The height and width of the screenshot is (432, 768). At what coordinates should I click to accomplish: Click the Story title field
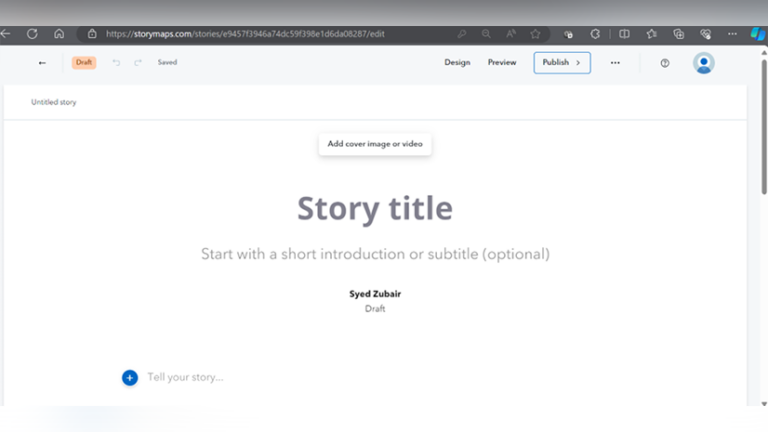(375, 208)
